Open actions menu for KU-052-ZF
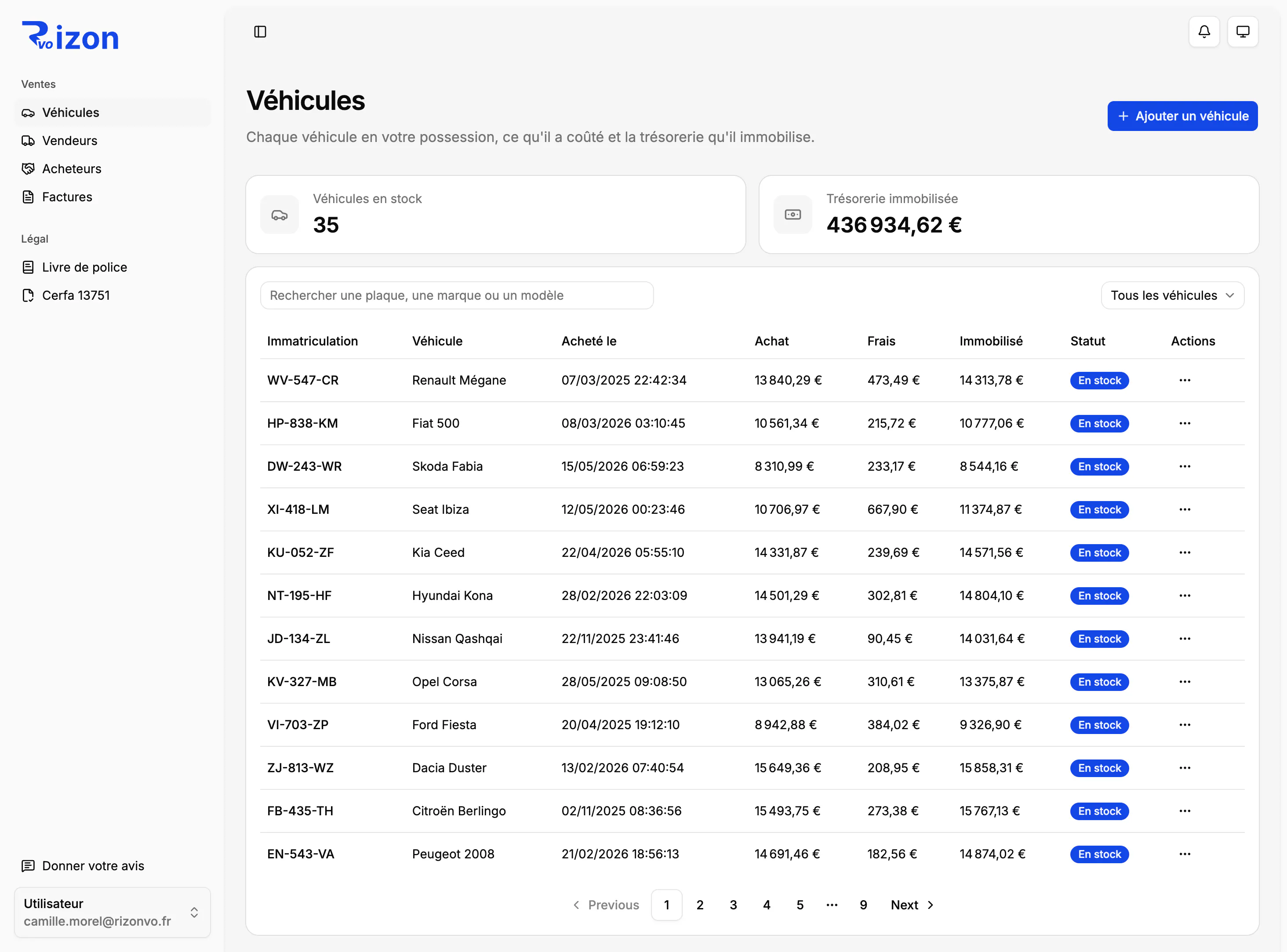The image size is (1287, 952). (x=1185, y=552)
